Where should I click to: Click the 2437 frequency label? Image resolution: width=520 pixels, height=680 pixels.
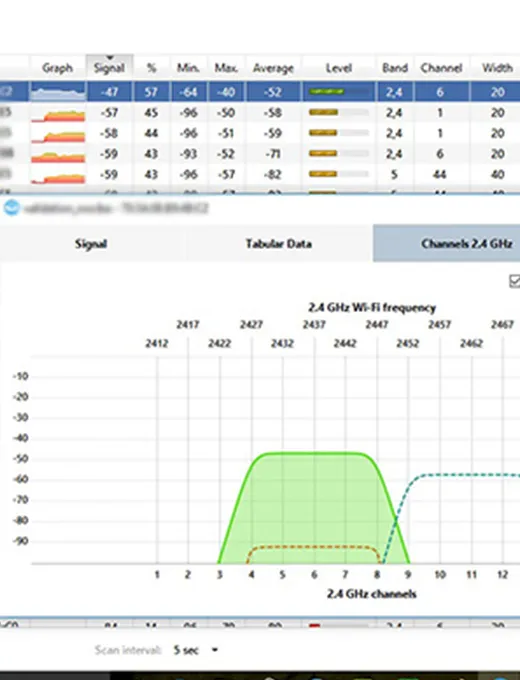pyautogui.click(x=314, y=324)
